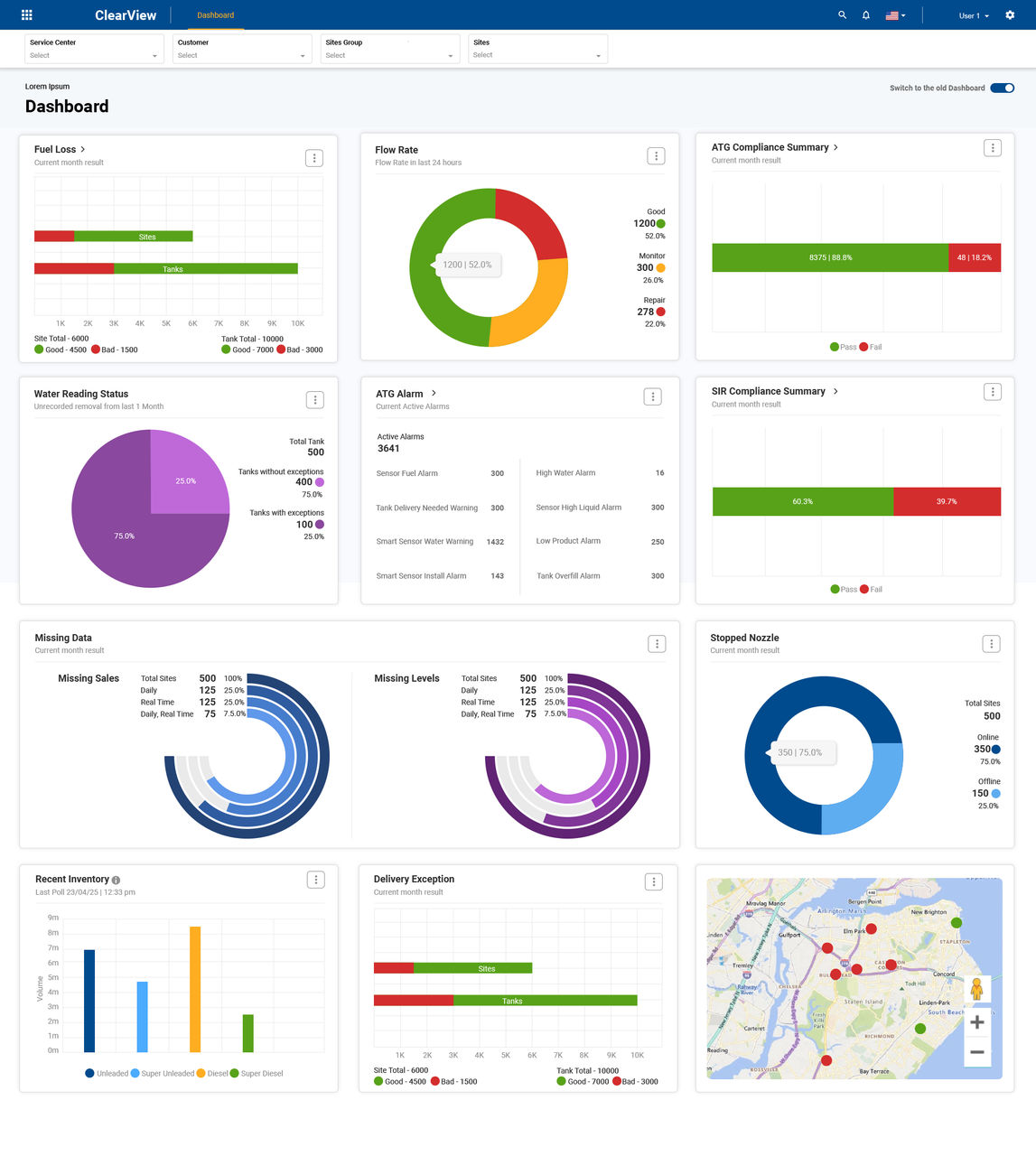Open the language flag selector
The width and height of the screenshot is (1036, 1156).
(x=895, y=15)
